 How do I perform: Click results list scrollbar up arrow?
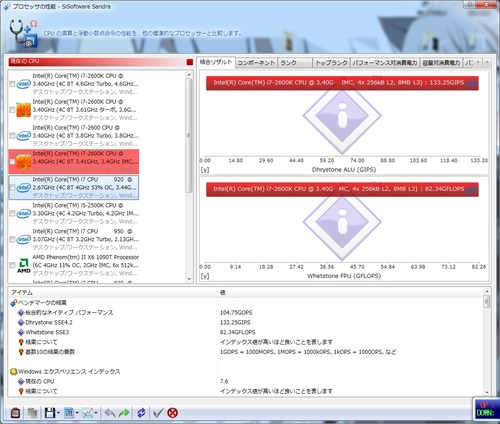coord(487,292)
